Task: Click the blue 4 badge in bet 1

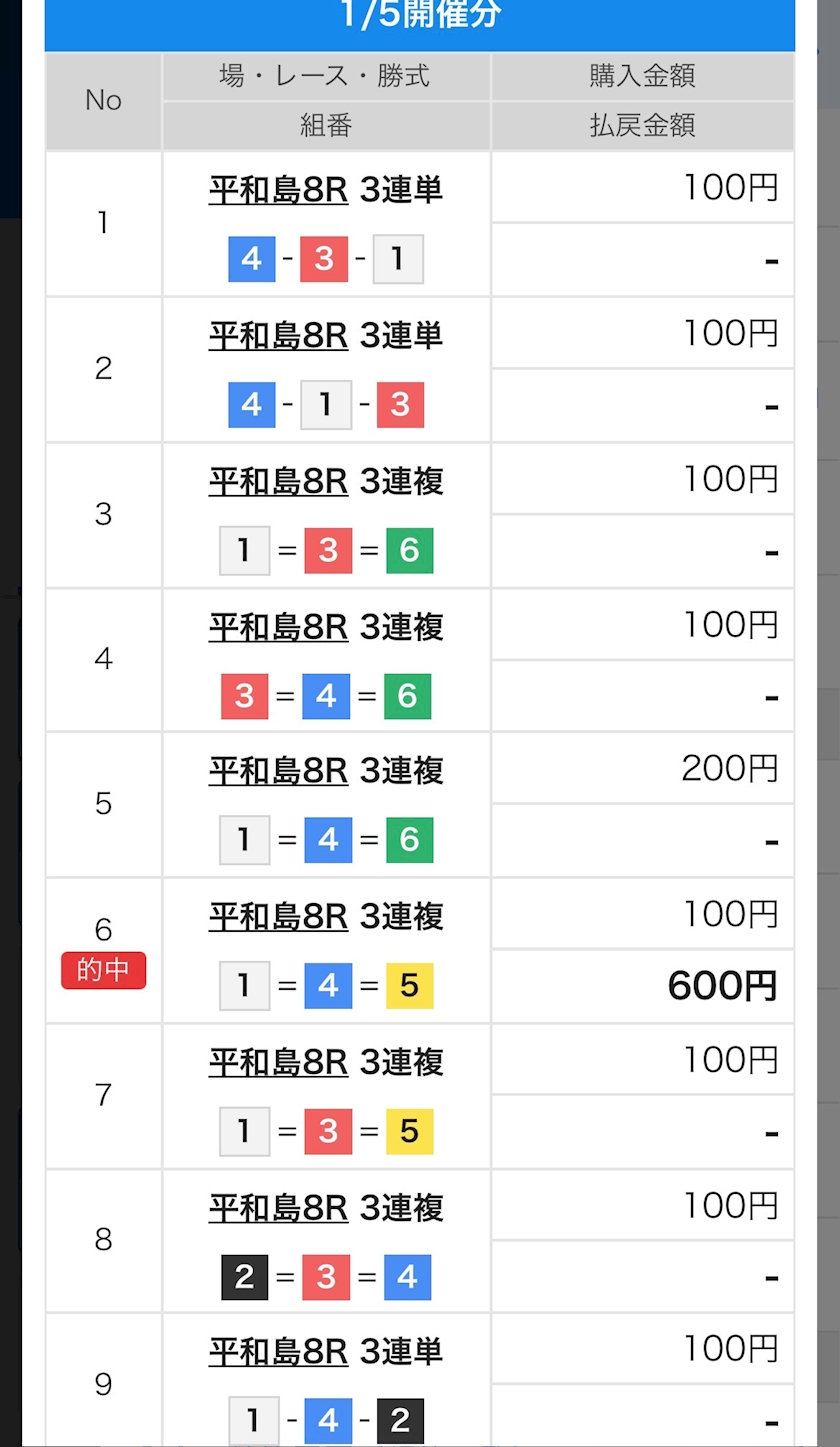Action: click(x=251, y=260)
